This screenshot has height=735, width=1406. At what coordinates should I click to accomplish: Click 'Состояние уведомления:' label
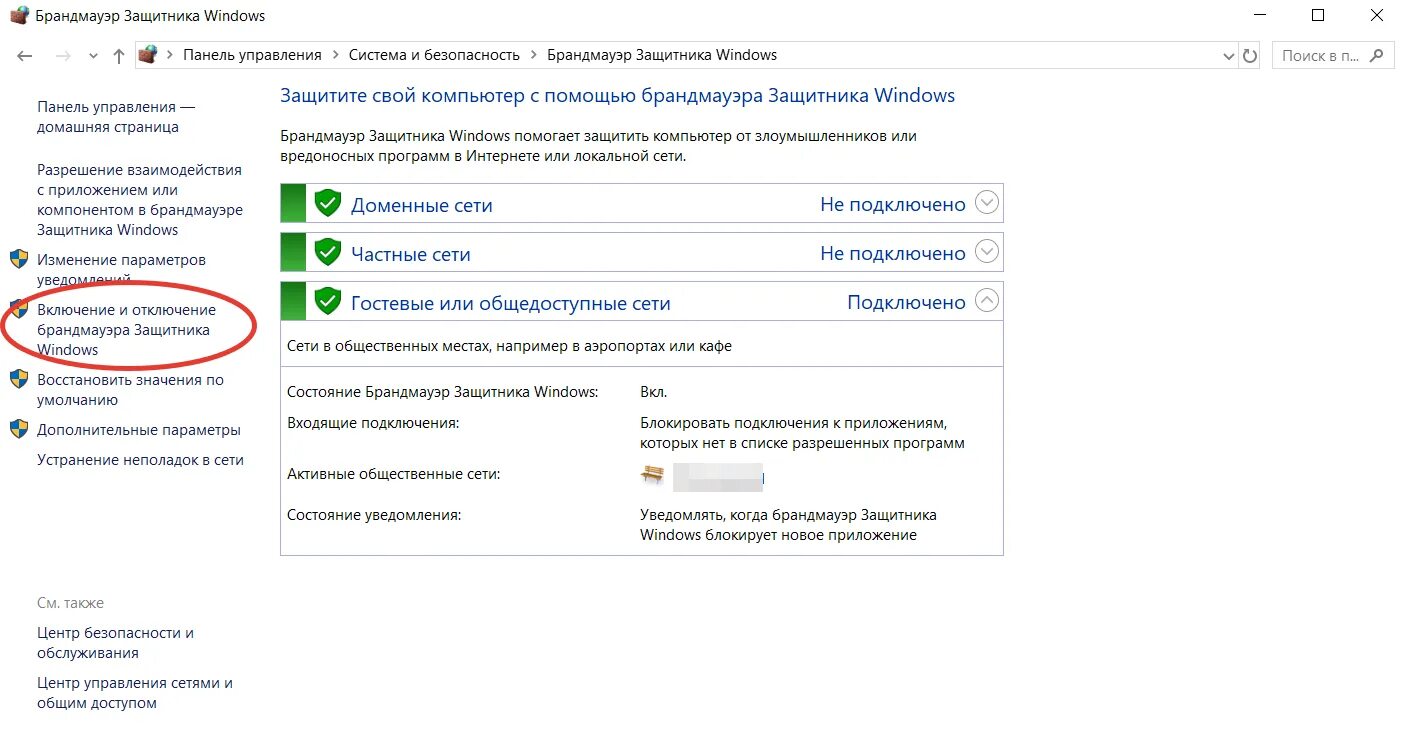click(x=374, y=515)
